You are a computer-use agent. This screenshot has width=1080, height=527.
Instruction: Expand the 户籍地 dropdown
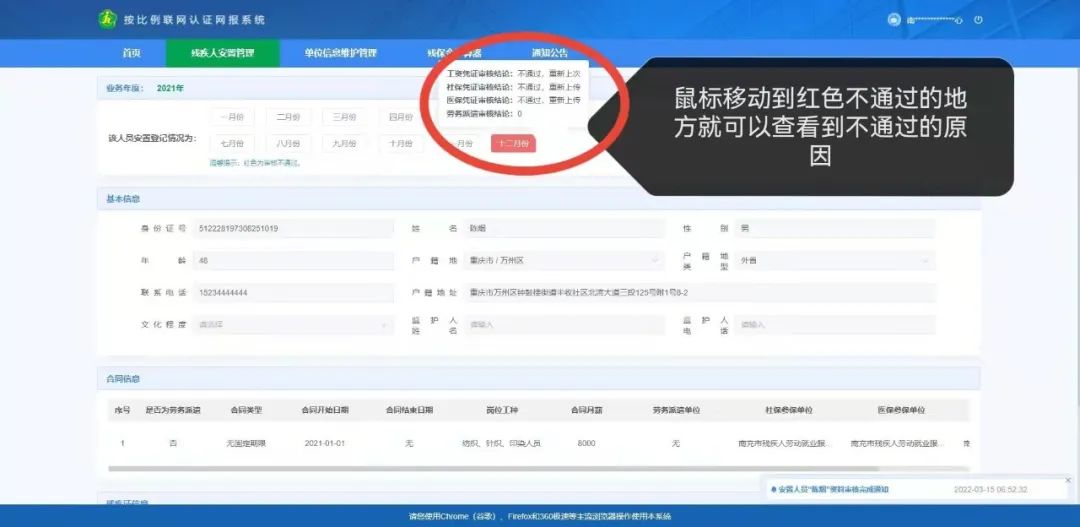coord(565,260)
